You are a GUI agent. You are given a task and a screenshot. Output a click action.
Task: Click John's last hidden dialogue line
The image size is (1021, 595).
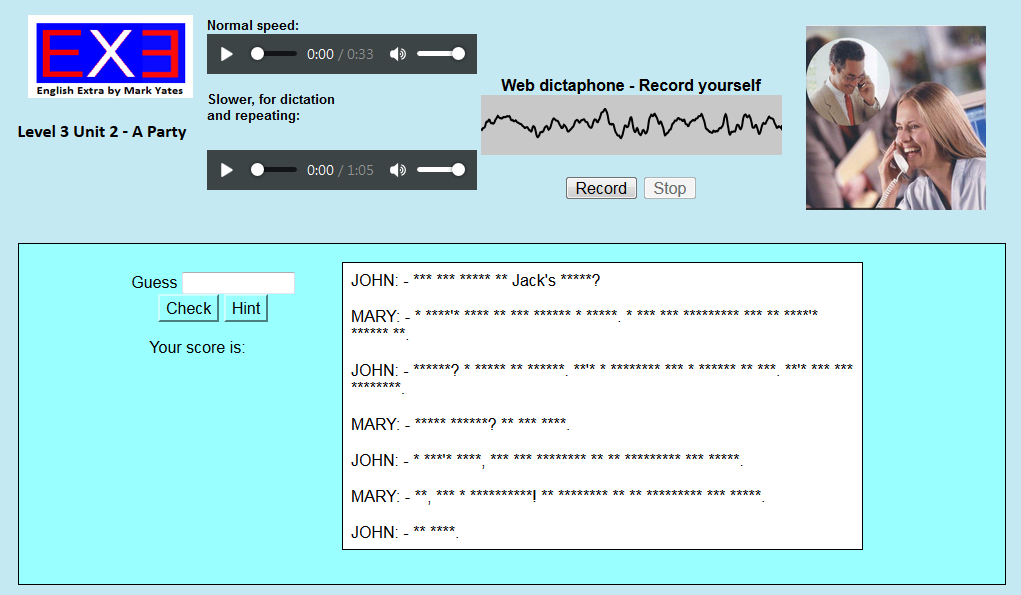(x=436, y=533)
